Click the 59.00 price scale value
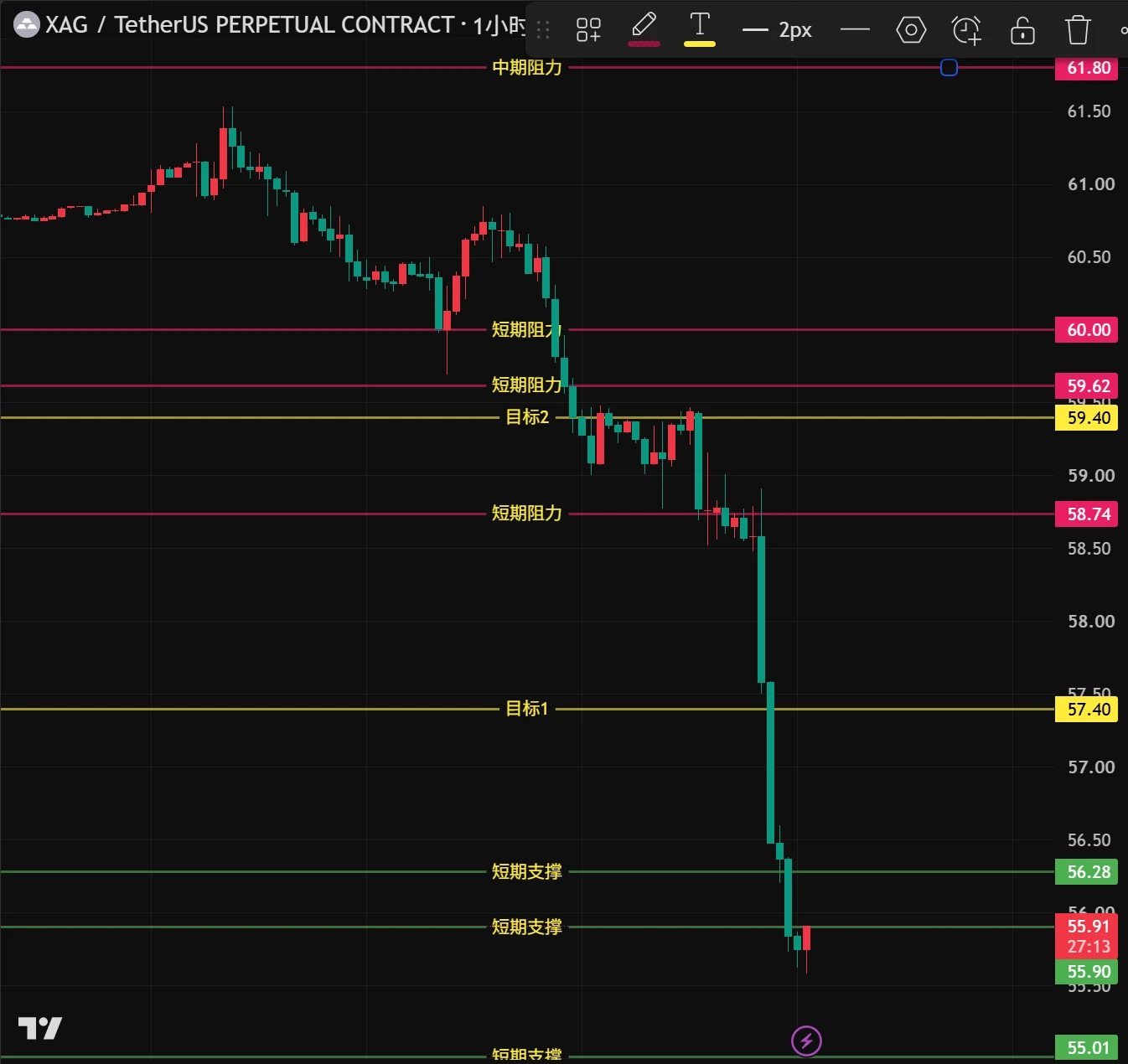Viewport: 1128px width, 1064px height. click(1091, 476)
